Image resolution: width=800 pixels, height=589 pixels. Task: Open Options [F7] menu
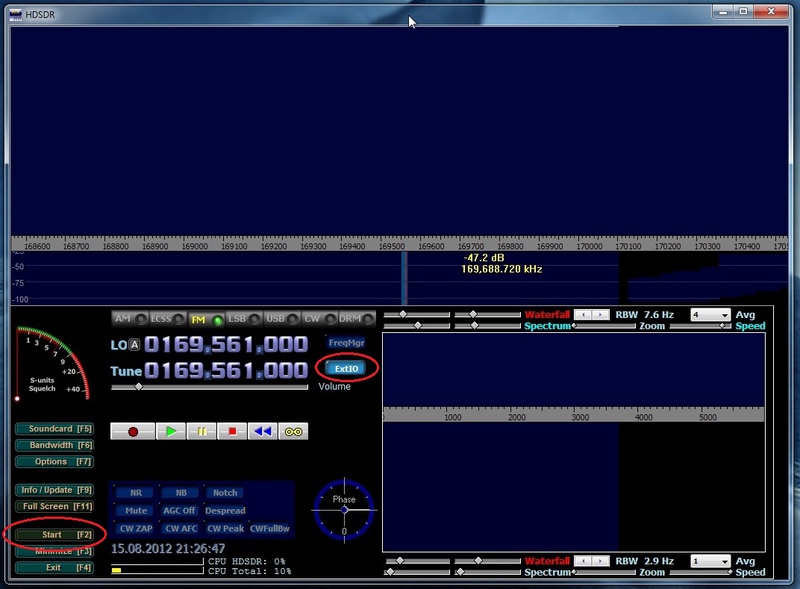tap(55, 461)
